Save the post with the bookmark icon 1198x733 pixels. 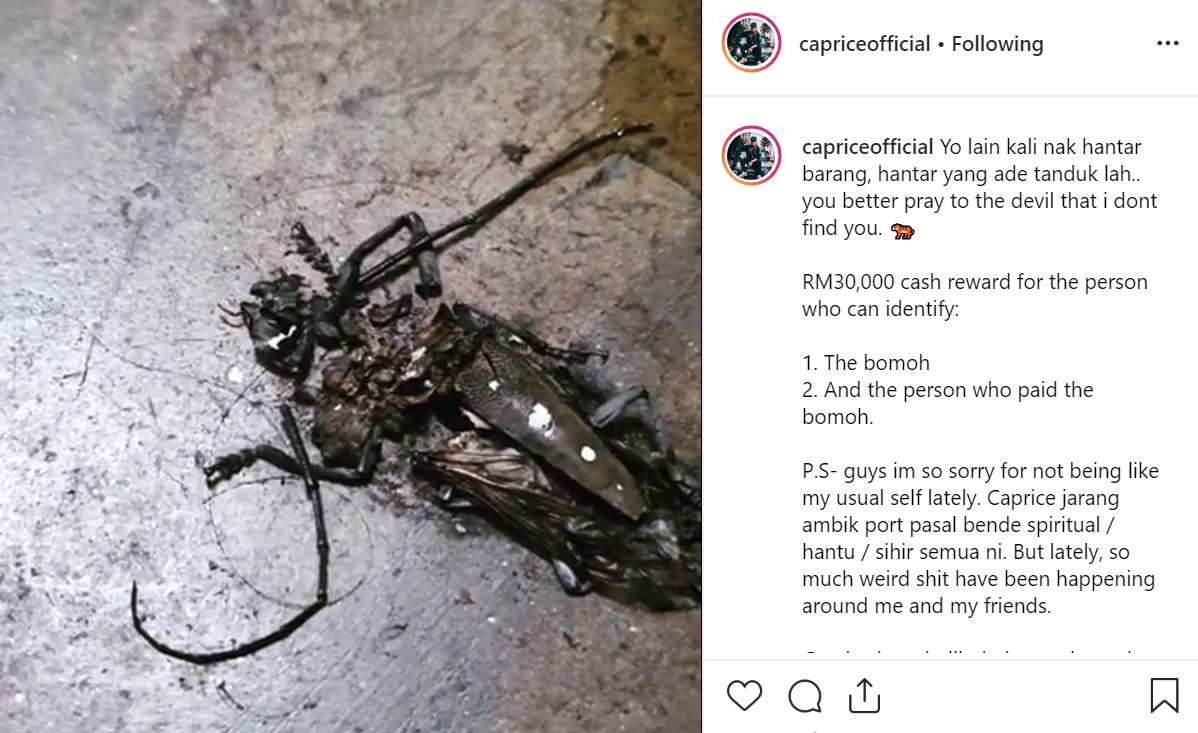pyautogui.click(x=1164, y=695)
